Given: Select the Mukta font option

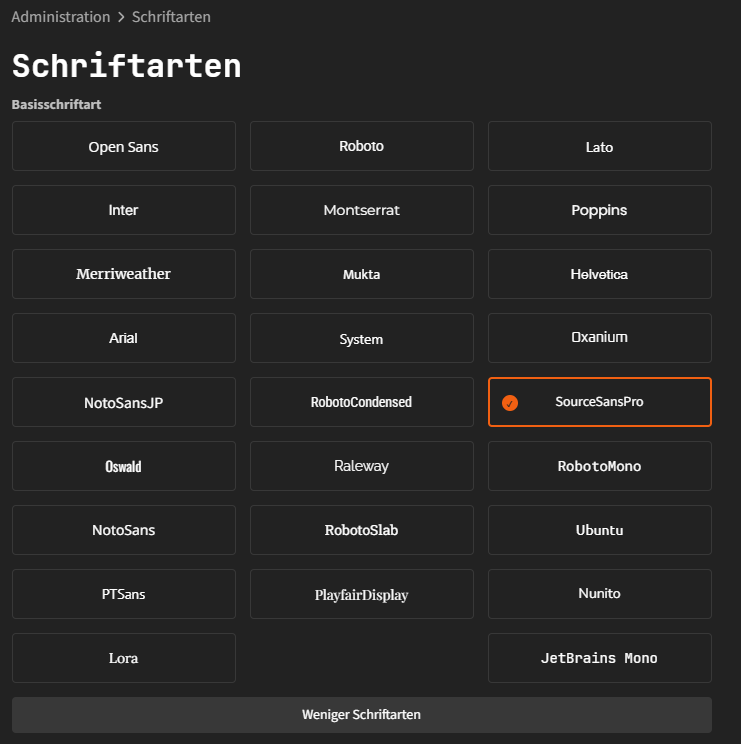Looking at the screenshot, I should [361, 274].
